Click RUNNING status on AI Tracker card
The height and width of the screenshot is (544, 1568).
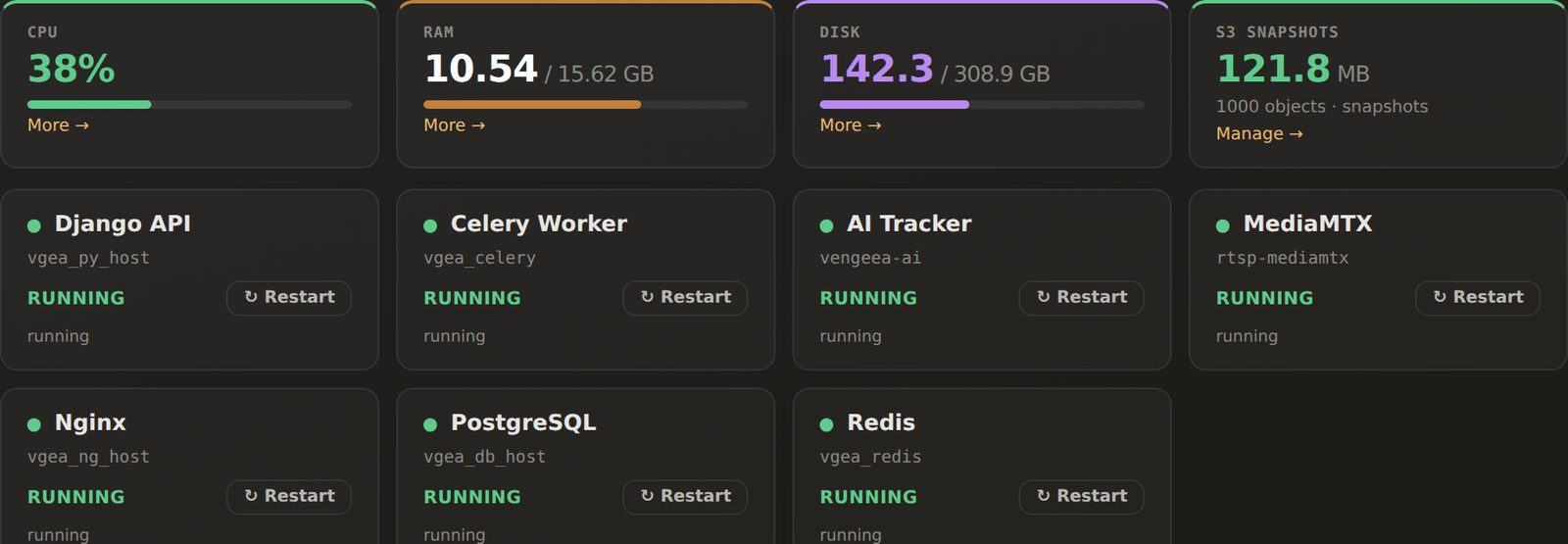[868, 298]
